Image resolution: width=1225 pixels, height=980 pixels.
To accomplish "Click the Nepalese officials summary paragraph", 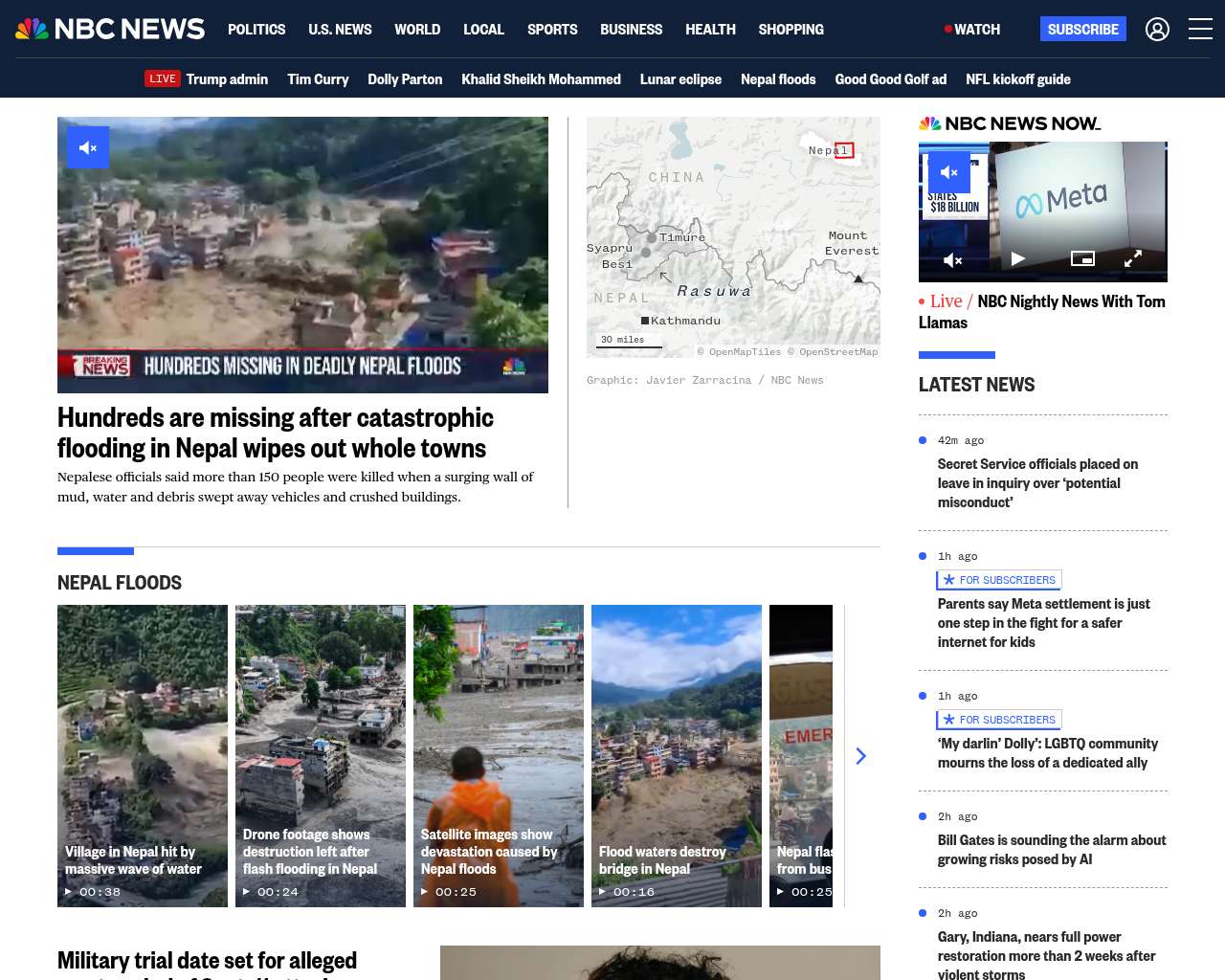I will (x=295, y=486).
